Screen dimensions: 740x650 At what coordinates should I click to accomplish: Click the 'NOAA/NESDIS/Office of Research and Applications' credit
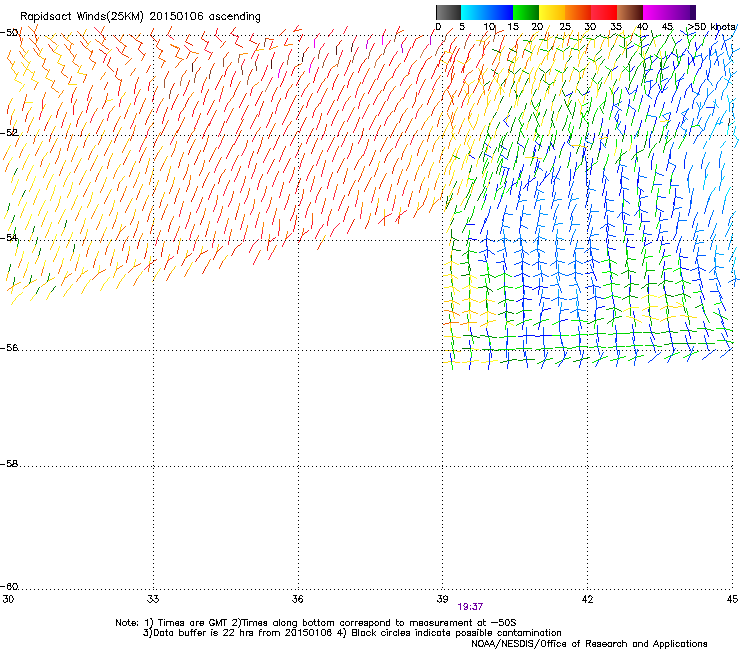tap(589, 644)
